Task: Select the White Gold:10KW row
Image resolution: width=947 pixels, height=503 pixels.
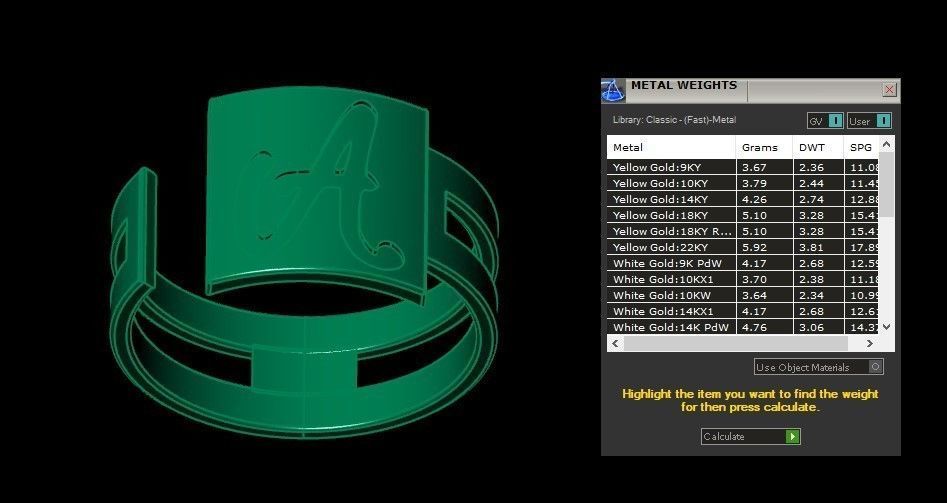Action: coord(743,295)
